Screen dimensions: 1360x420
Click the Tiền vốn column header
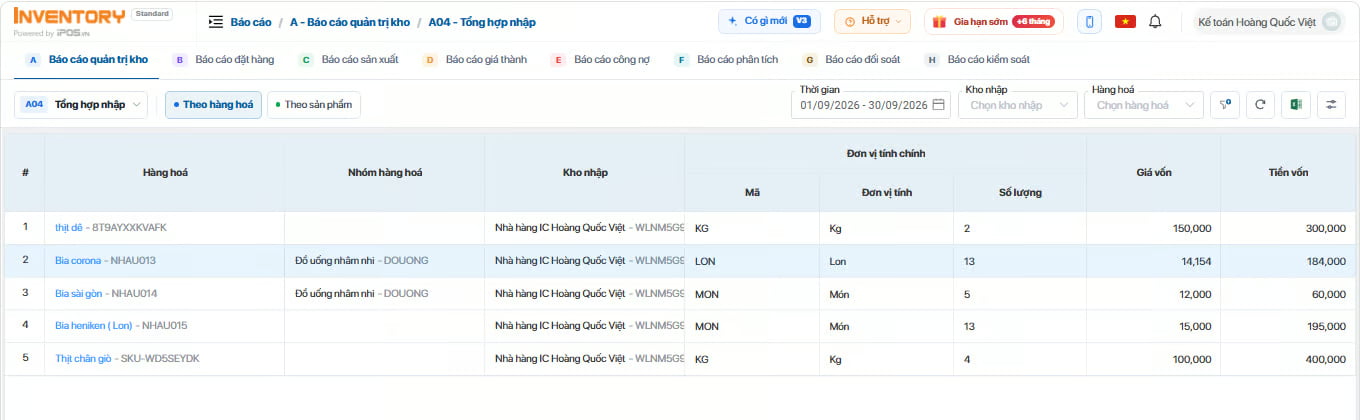[1288, 173]
